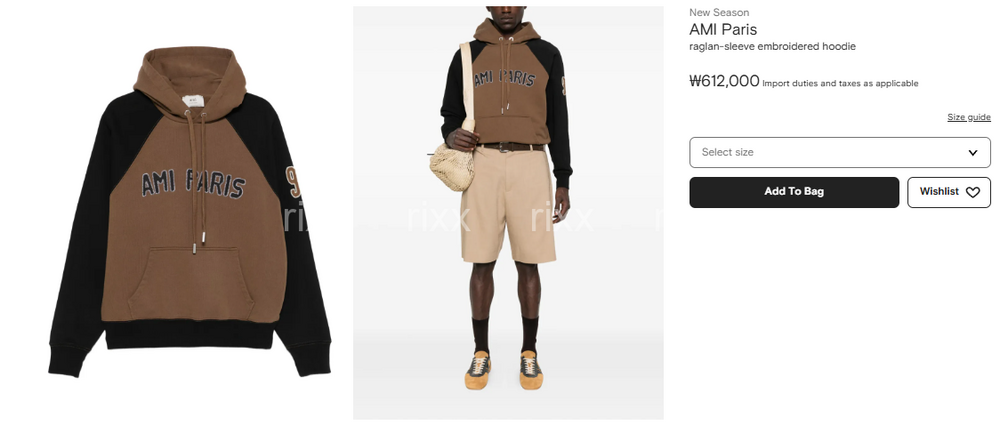This screenshot has width=1000, height=425.
Task: Click the Add To Bag button
Action: pos(794,192)
